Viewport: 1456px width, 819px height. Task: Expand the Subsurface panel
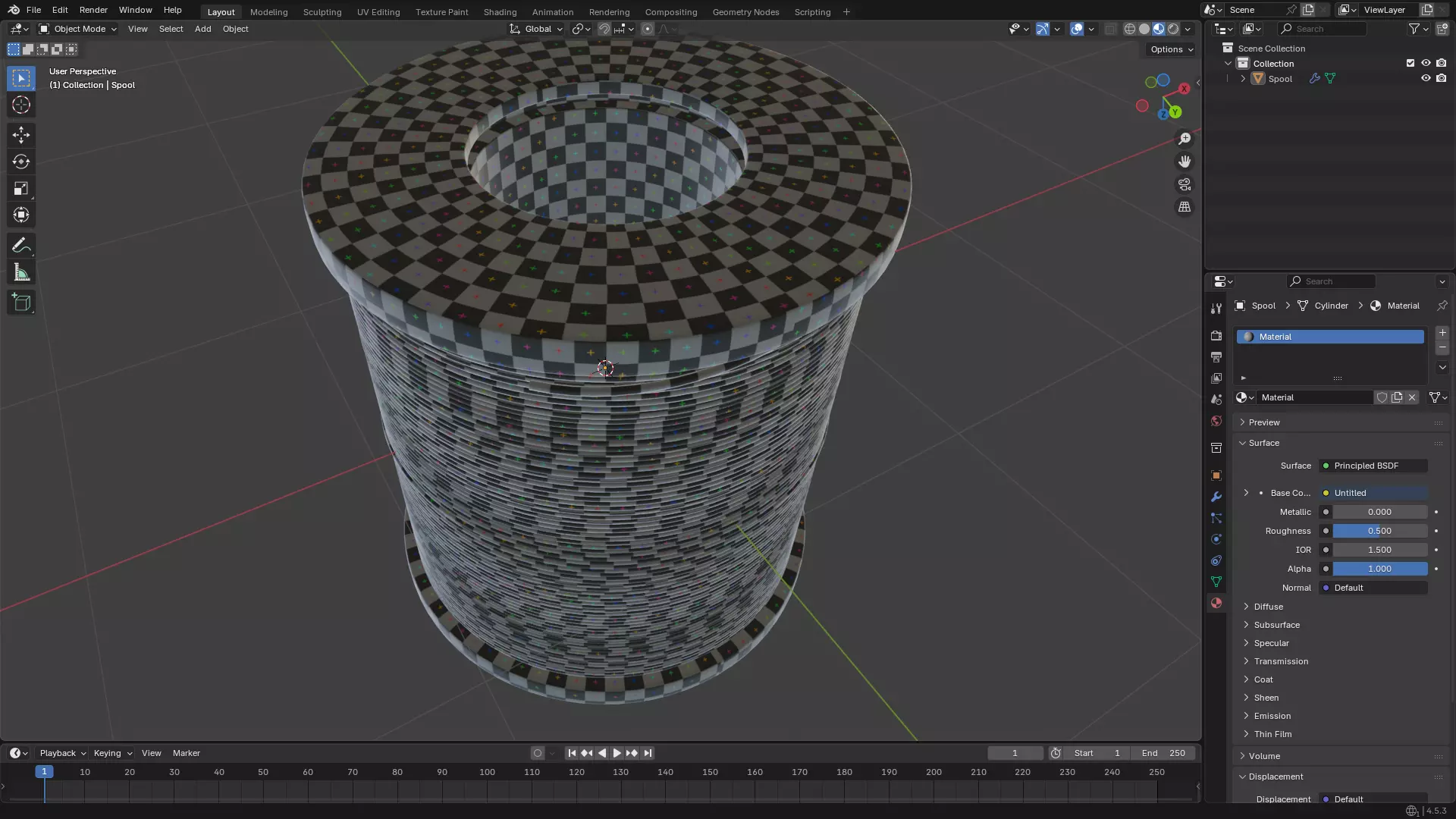(x=1276, y=625)
